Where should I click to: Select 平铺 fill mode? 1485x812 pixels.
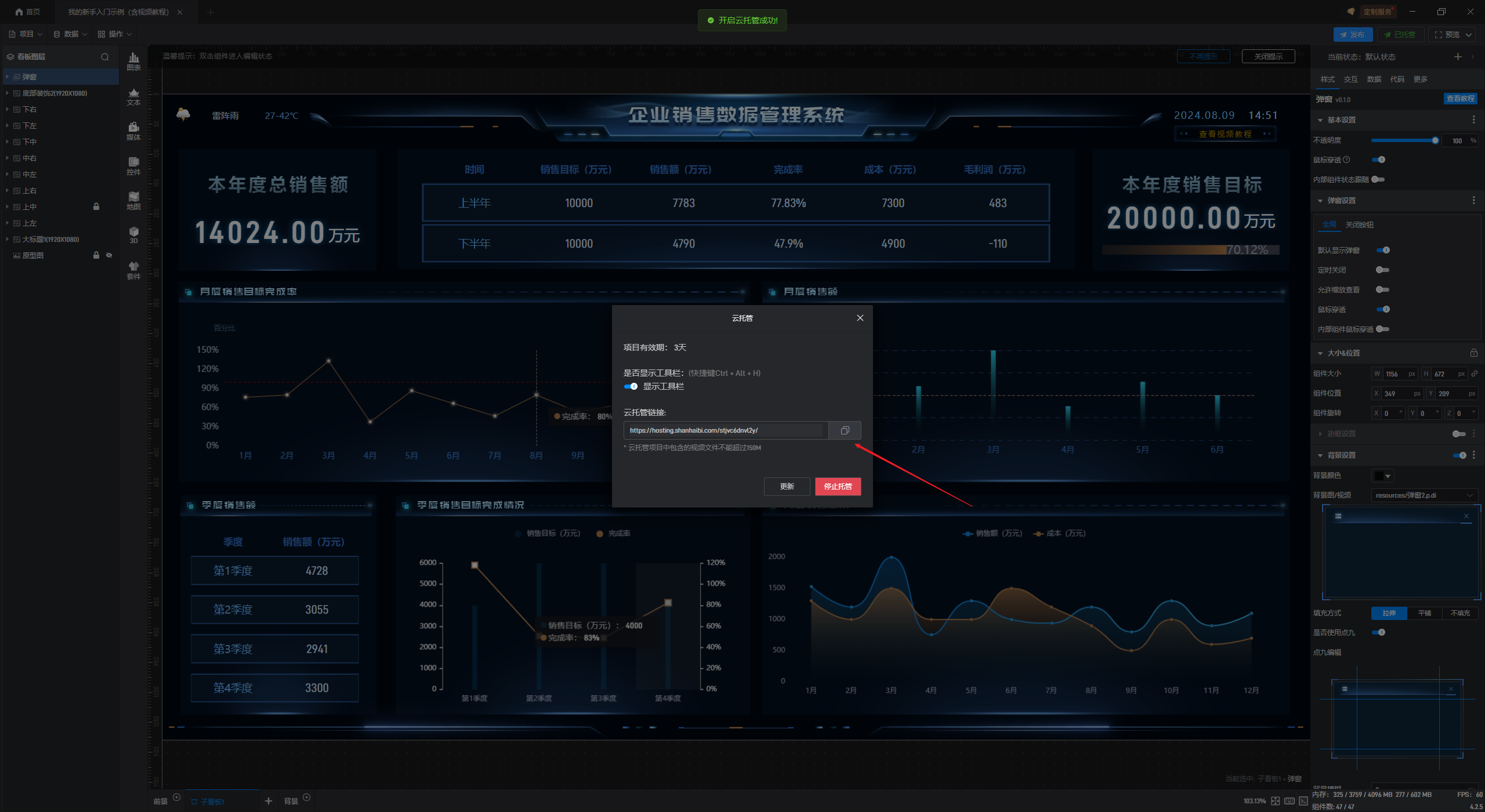tap(1424, 613)
